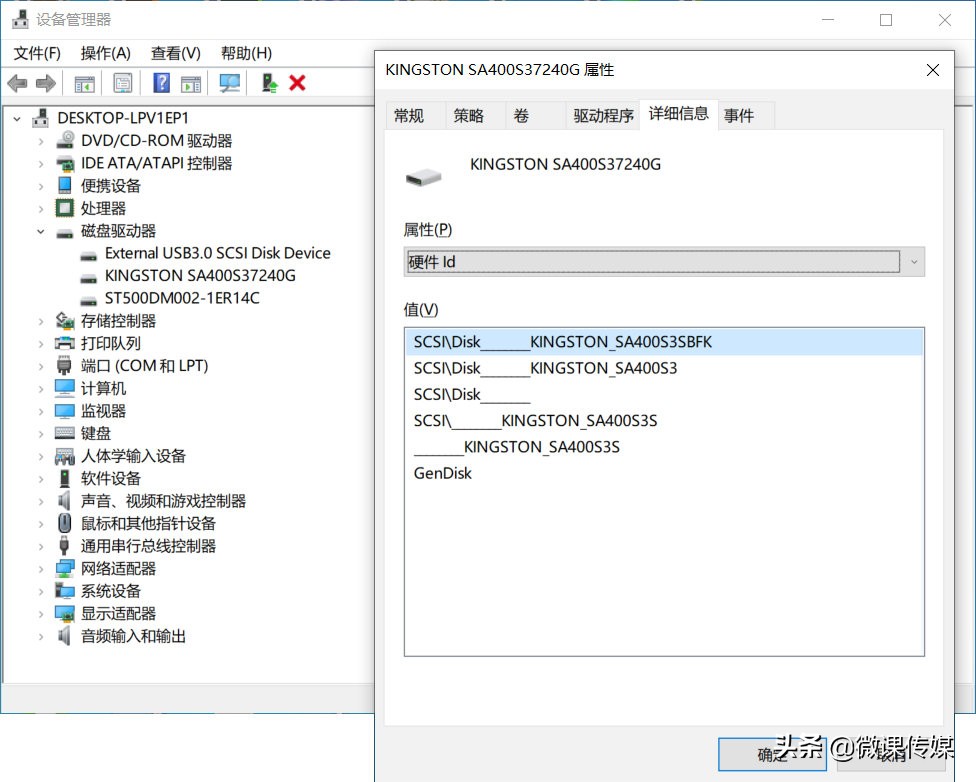This screenshot has width=976, height=782.
Task: Select the GenDisk value row
Action: pyautogui.click(x=664, y=474)
